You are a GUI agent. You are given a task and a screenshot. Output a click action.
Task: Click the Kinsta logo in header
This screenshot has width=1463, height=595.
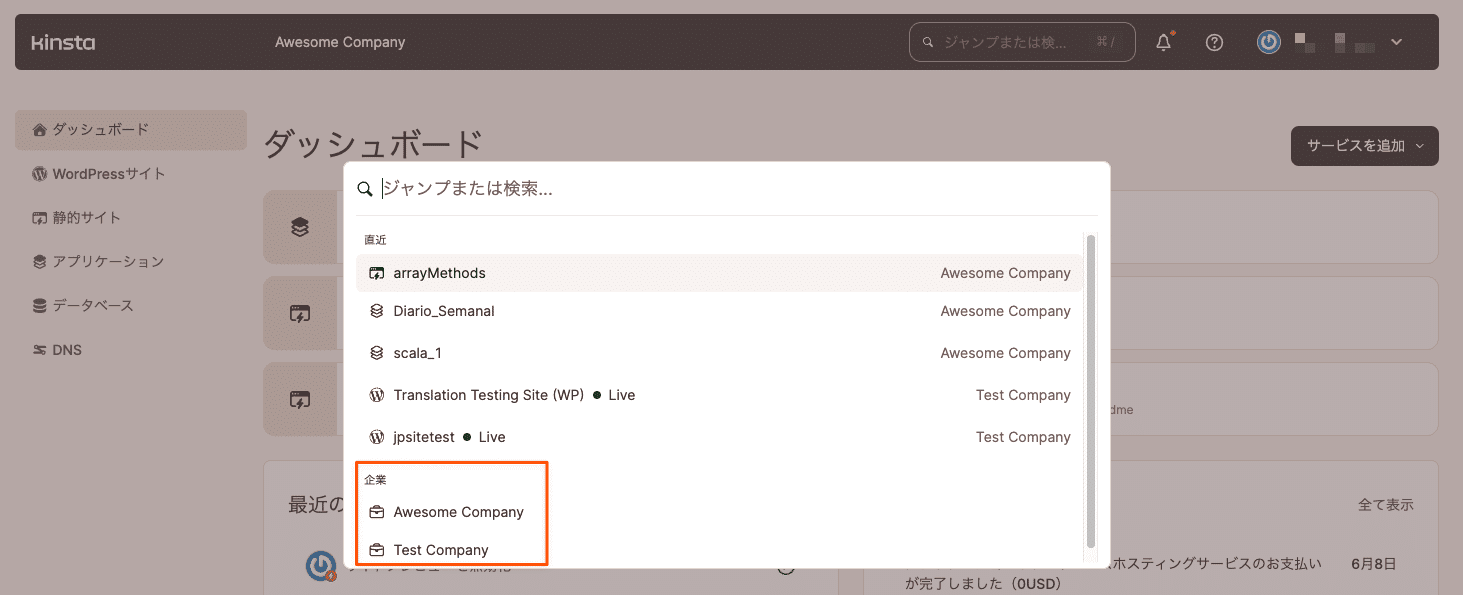[63, 43]
